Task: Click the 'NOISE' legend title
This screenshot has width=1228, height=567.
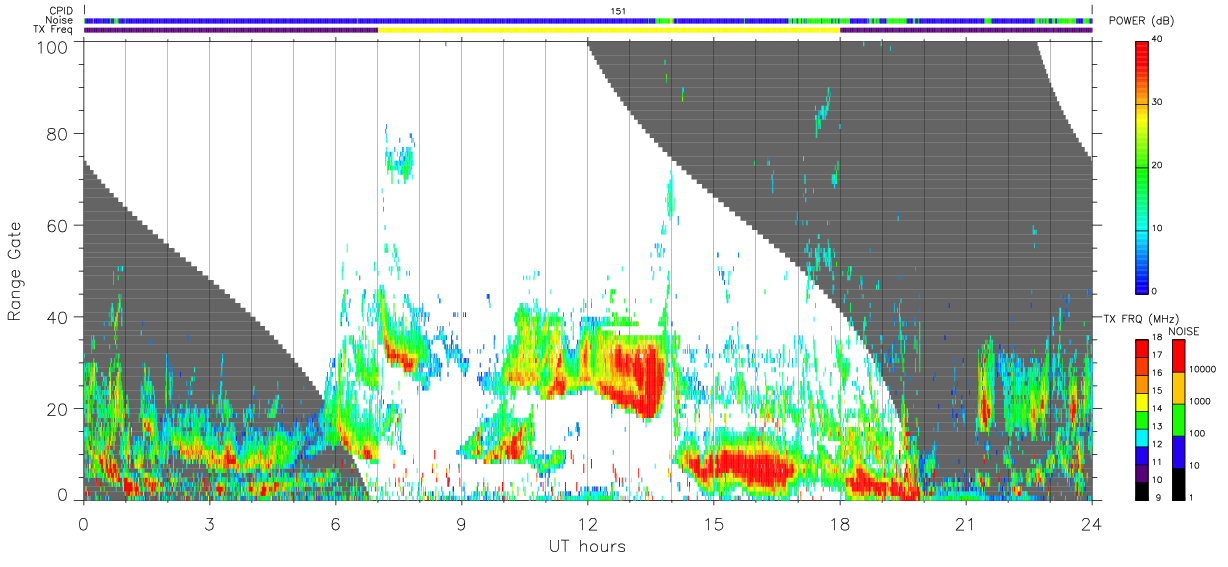Action: point(1186,331)
